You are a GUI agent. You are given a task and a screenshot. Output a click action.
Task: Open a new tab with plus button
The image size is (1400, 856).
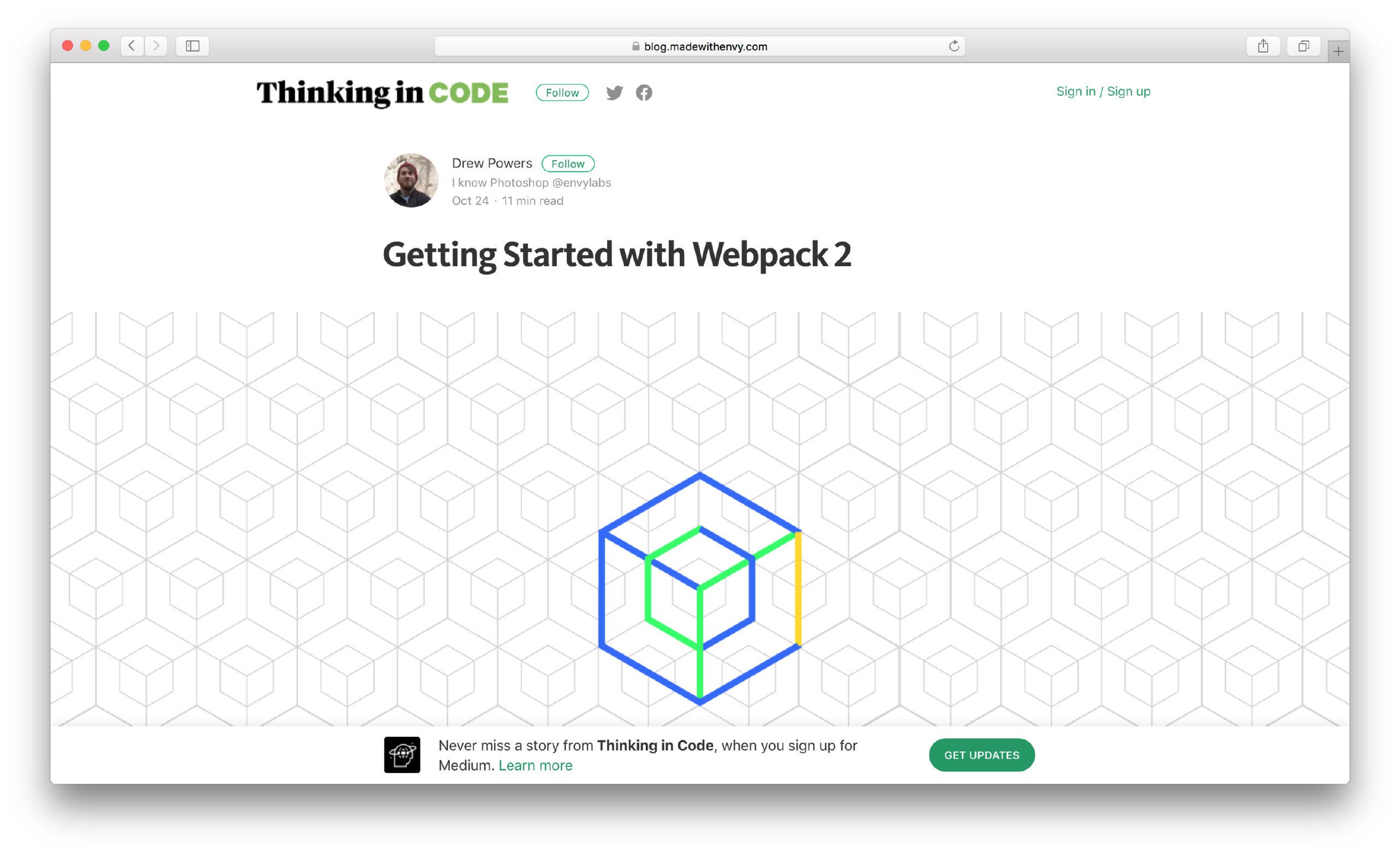point(1338,52)
